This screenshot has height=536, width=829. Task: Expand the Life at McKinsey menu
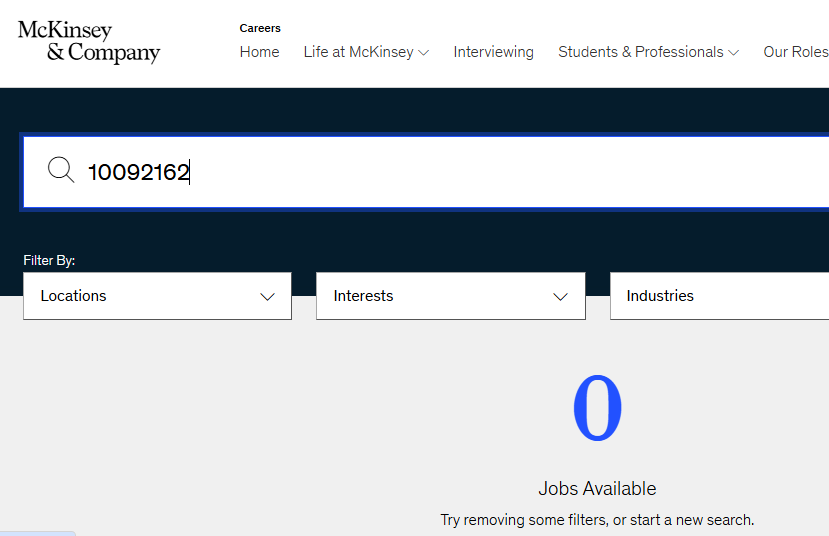click(366, 52)
